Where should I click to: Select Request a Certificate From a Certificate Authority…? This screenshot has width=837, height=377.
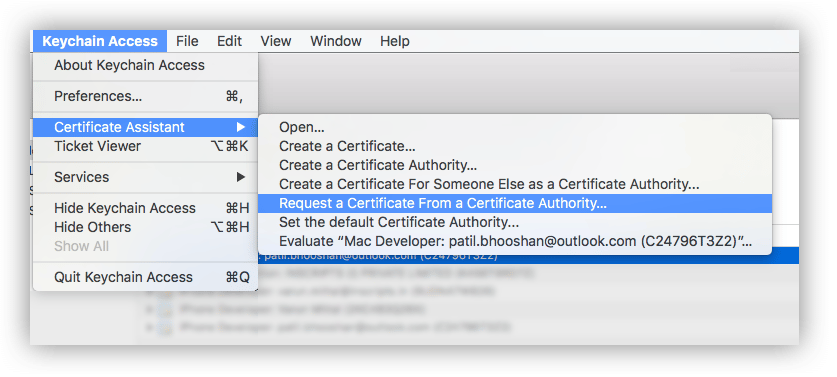click(515, 203)
